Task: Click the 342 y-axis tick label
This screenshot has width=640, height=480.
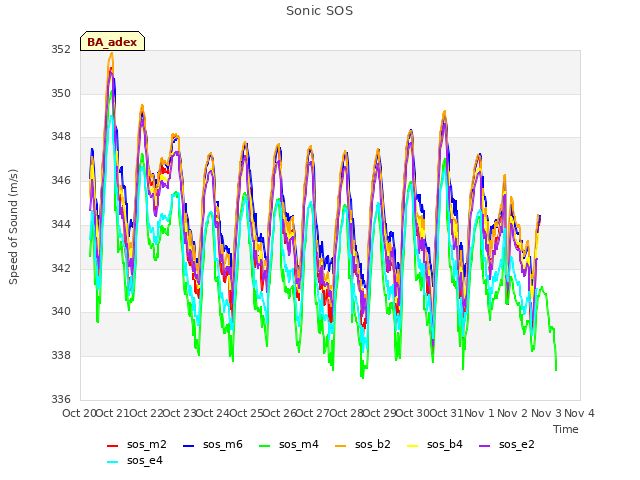Action: pos(61,268)
